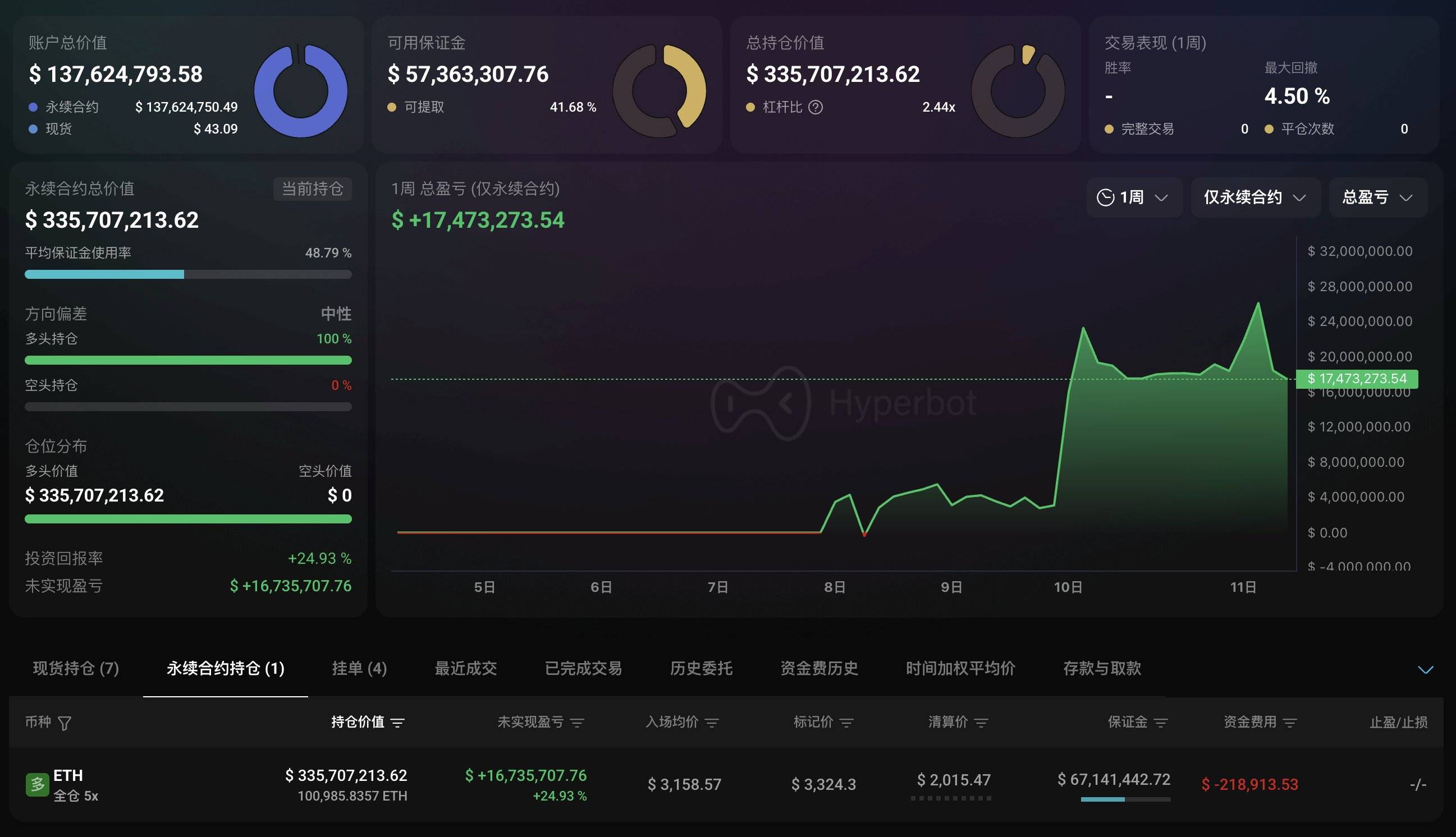Screen dimensions: 1456x837
Task: Sort by position value column icon
Action: click(x=397, y=723)
